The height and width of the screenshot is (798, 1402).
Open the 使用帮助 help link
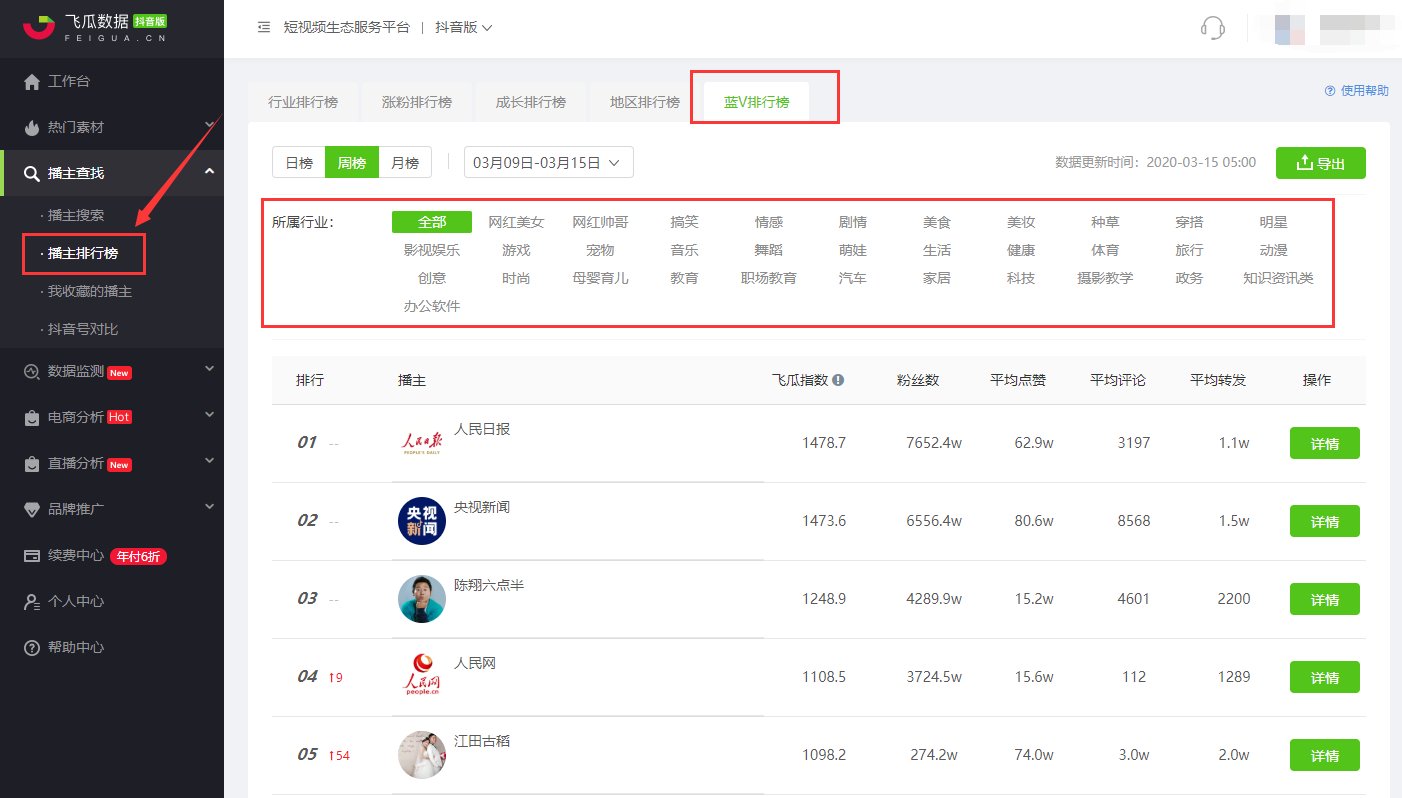coord(1356,91)
